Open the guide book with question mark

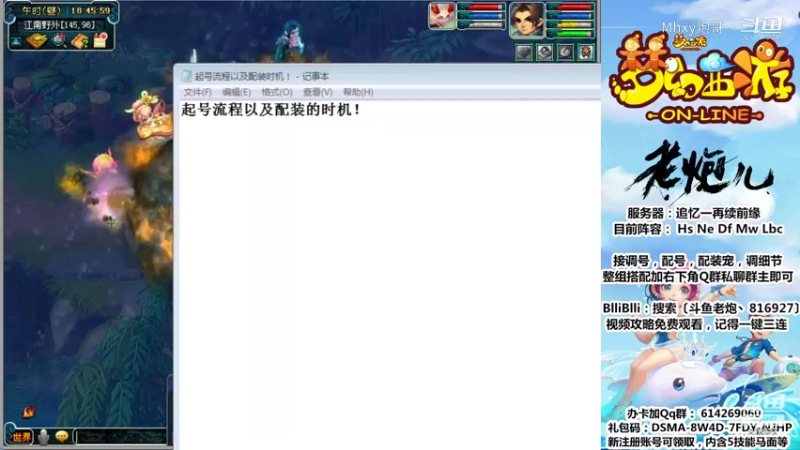click(x=80, y=41)
